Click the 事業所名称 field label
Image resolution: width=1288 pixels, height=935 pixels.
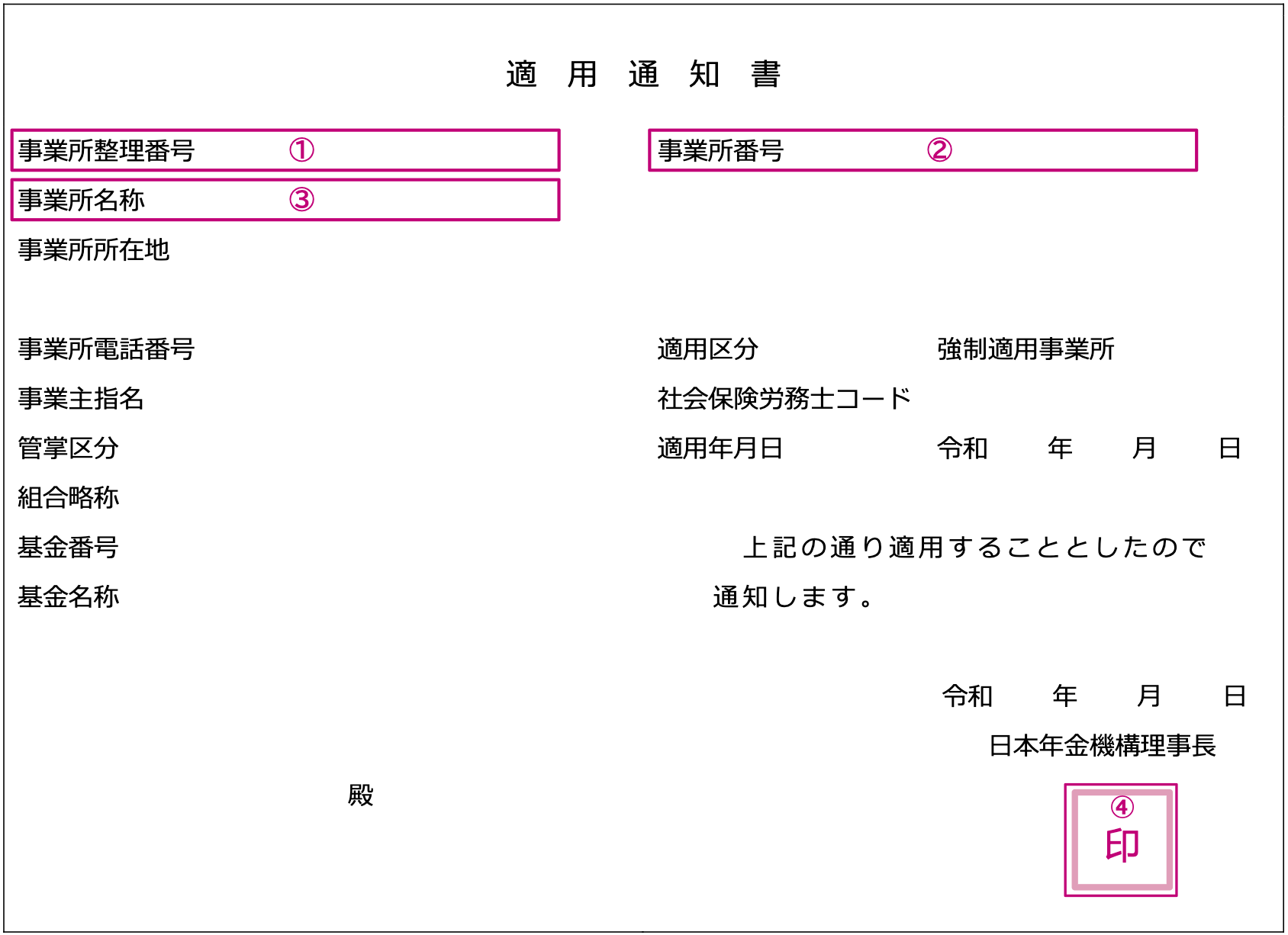click(x=81, y=200)
